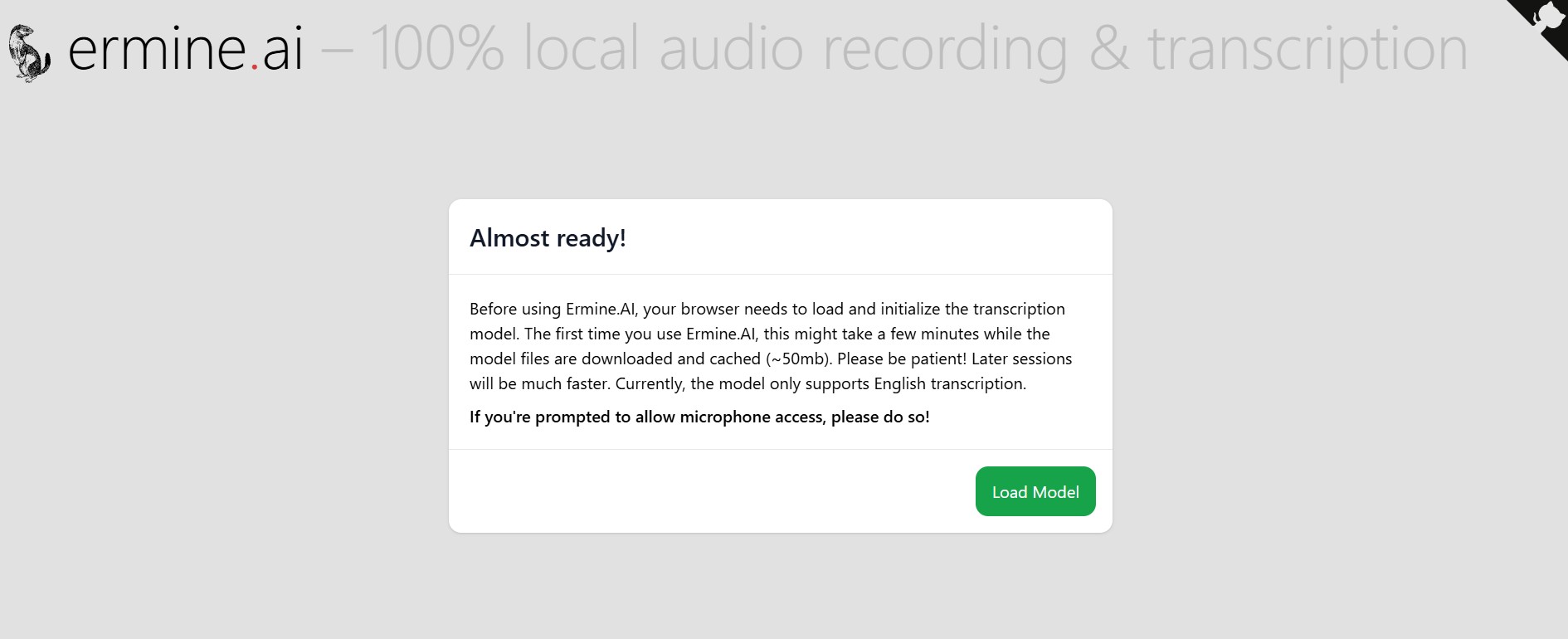This screenshot has width=1568, height=639.
Task: Click the word "Model" on the green button
Action: tap(1056, 492)
